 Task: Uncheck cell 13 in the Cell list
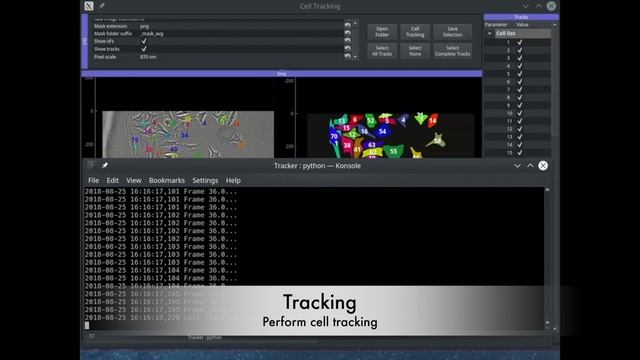(520, 137)
